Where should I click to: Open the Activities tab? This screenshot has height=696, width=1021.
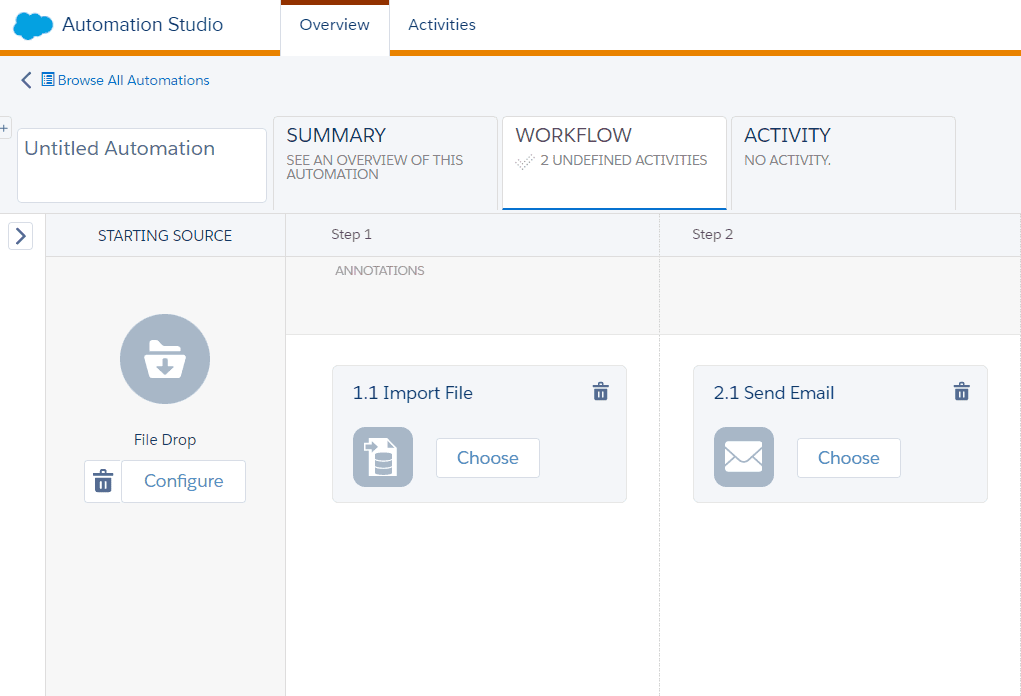[x=442, y=25]
